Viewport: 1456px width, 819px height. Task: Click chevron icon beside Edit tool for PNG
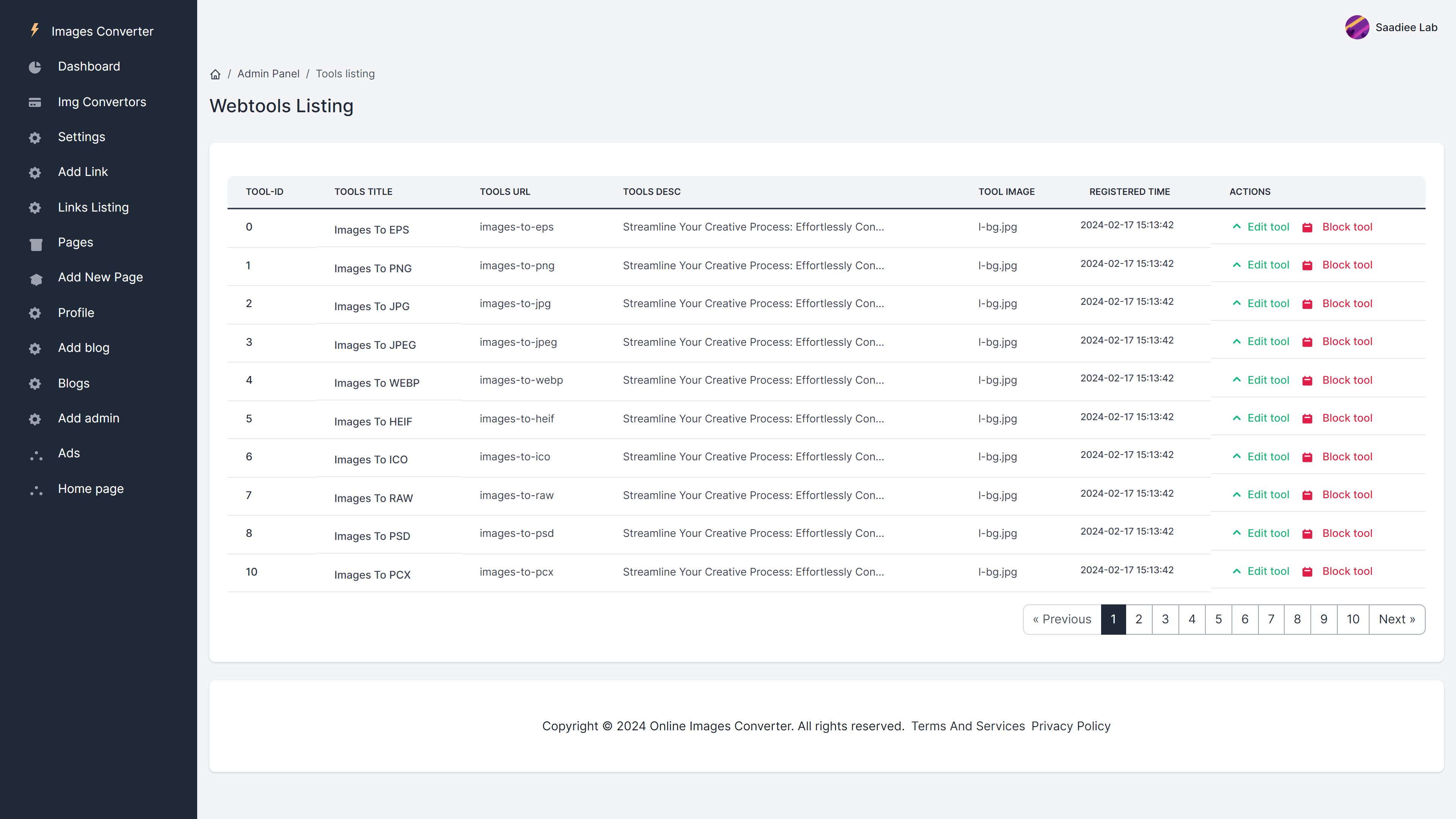pyautogui.click(x=1236, y=265)
